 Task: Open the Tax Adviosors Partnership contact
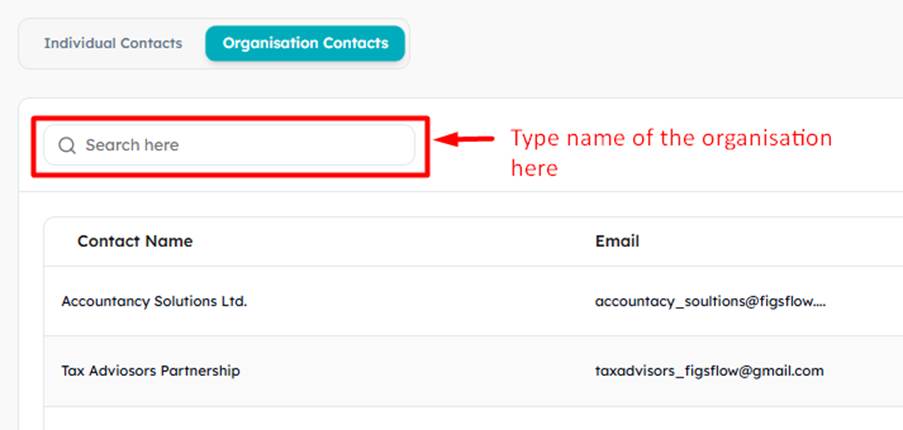150,371
